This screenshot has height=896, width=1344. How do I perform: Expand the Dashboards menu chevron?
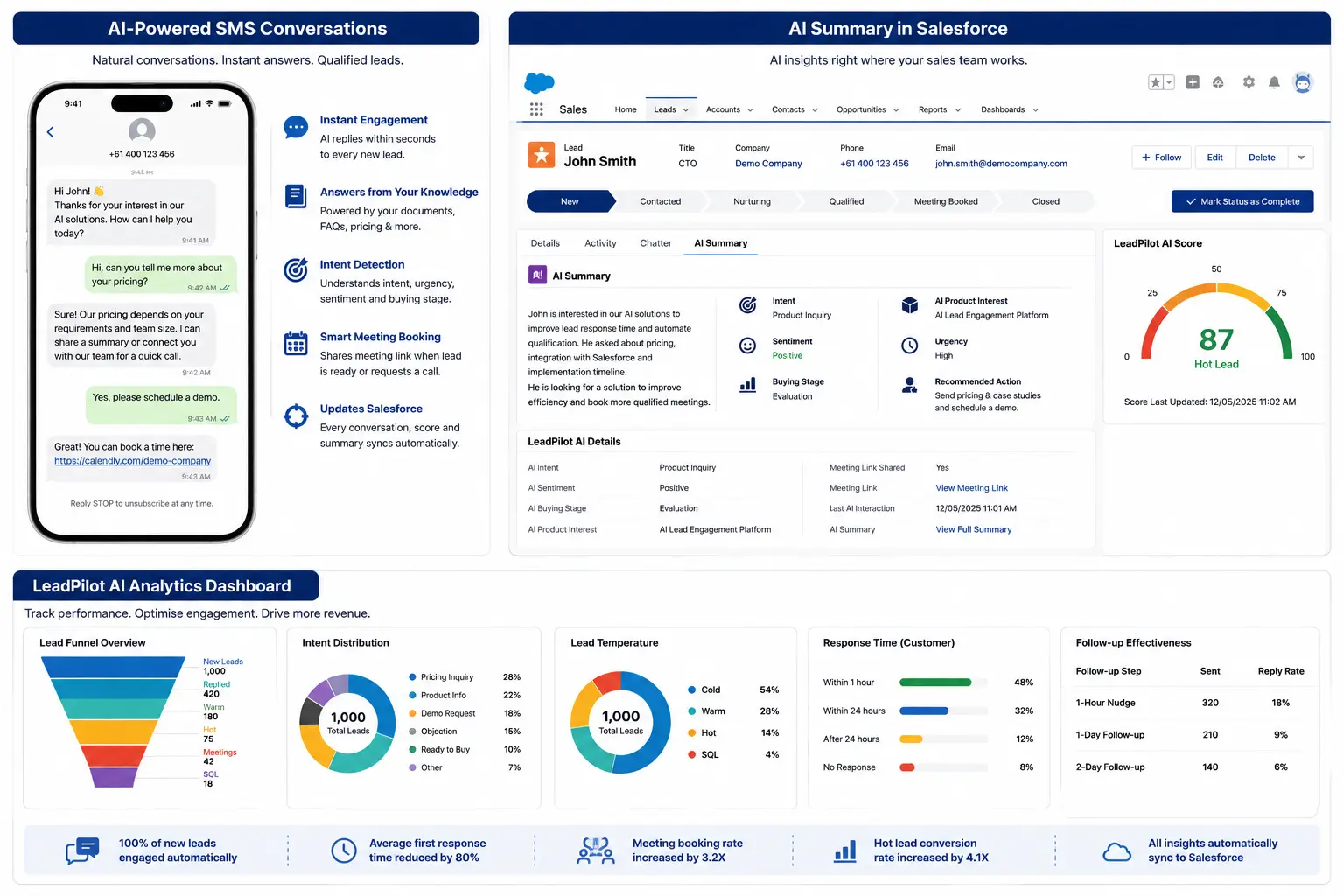(1035, 110)
